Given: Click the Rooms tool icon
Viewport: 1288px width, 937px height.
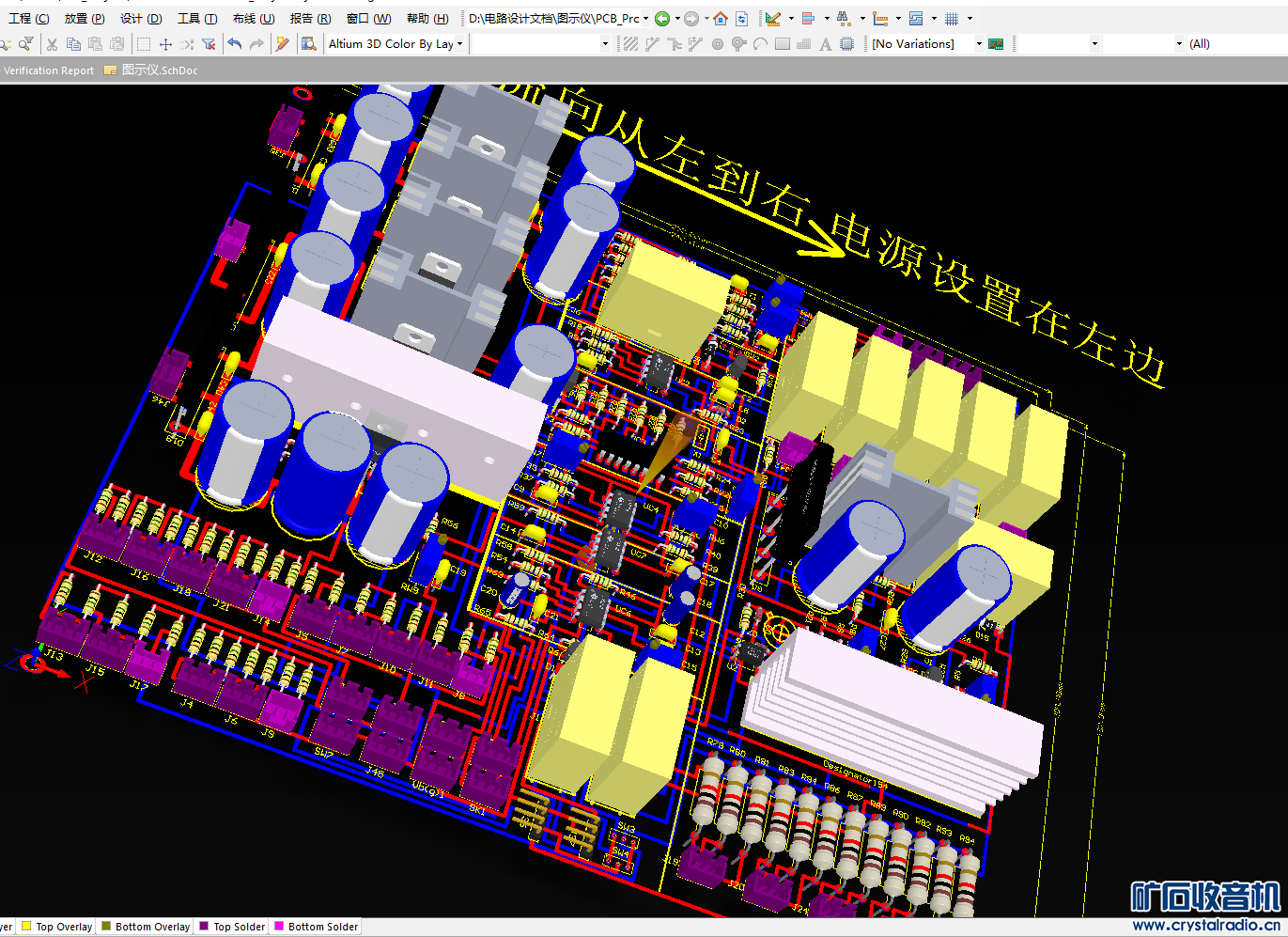Looking at the screenshot, I should [916, 19].
